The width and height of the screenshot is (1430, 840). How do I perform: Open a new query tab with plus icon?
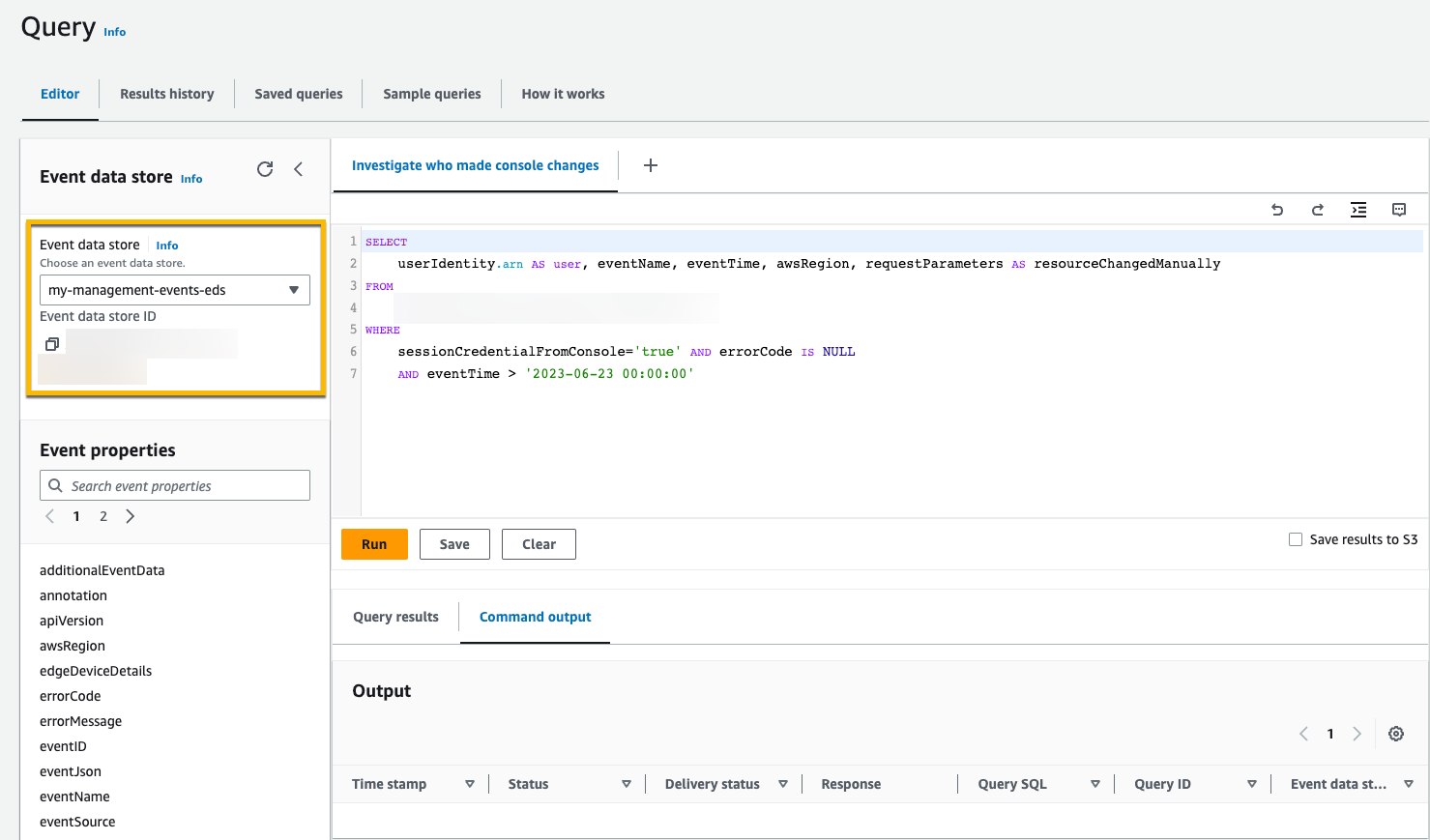650,165
